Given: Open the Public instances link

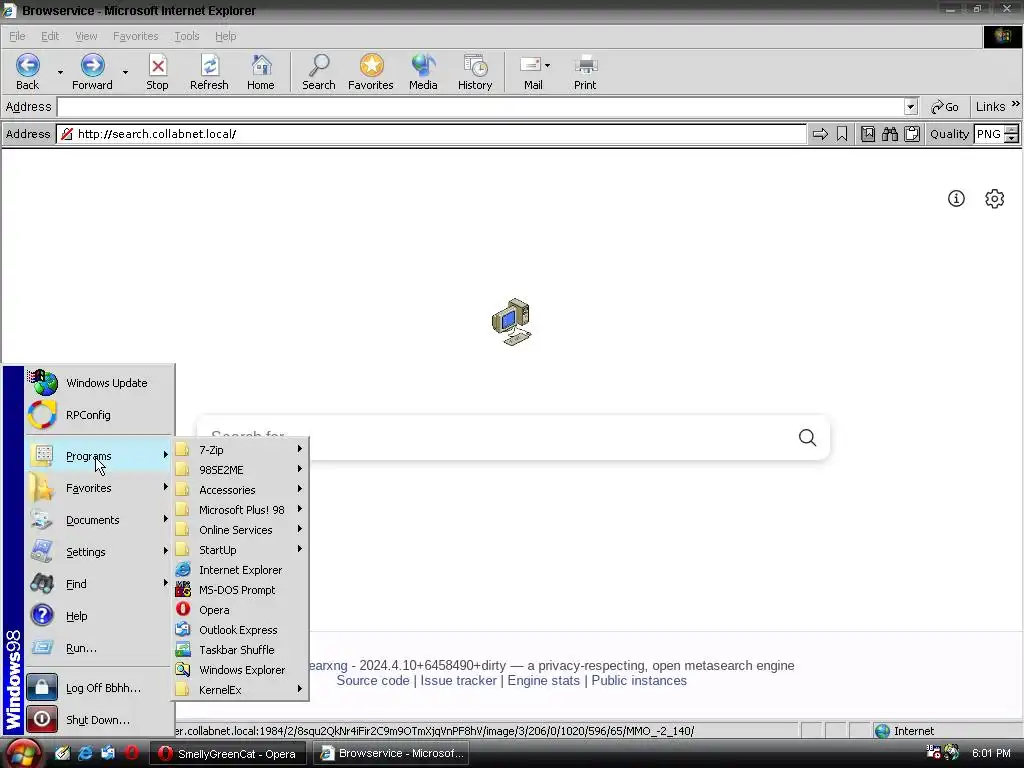Looking at the screenshot, I should click(x=639, y=680).
